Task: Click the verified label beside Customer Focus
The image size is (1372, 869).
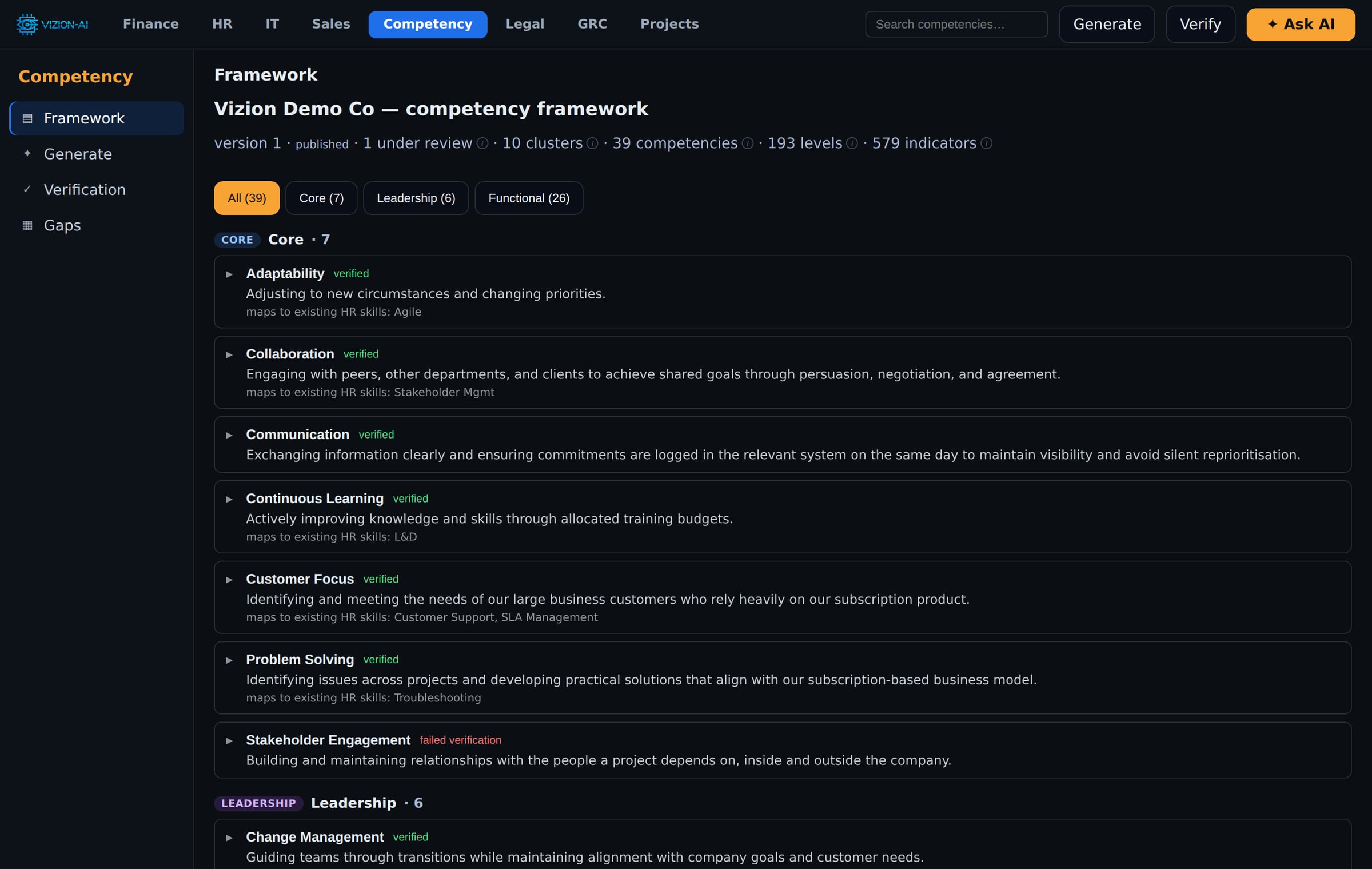Action: click(x=381, y=579)
